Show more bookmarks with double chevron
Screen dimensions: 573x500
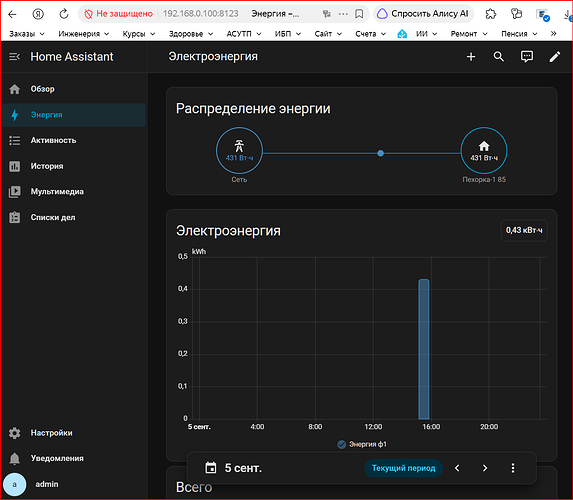[553, 34]
